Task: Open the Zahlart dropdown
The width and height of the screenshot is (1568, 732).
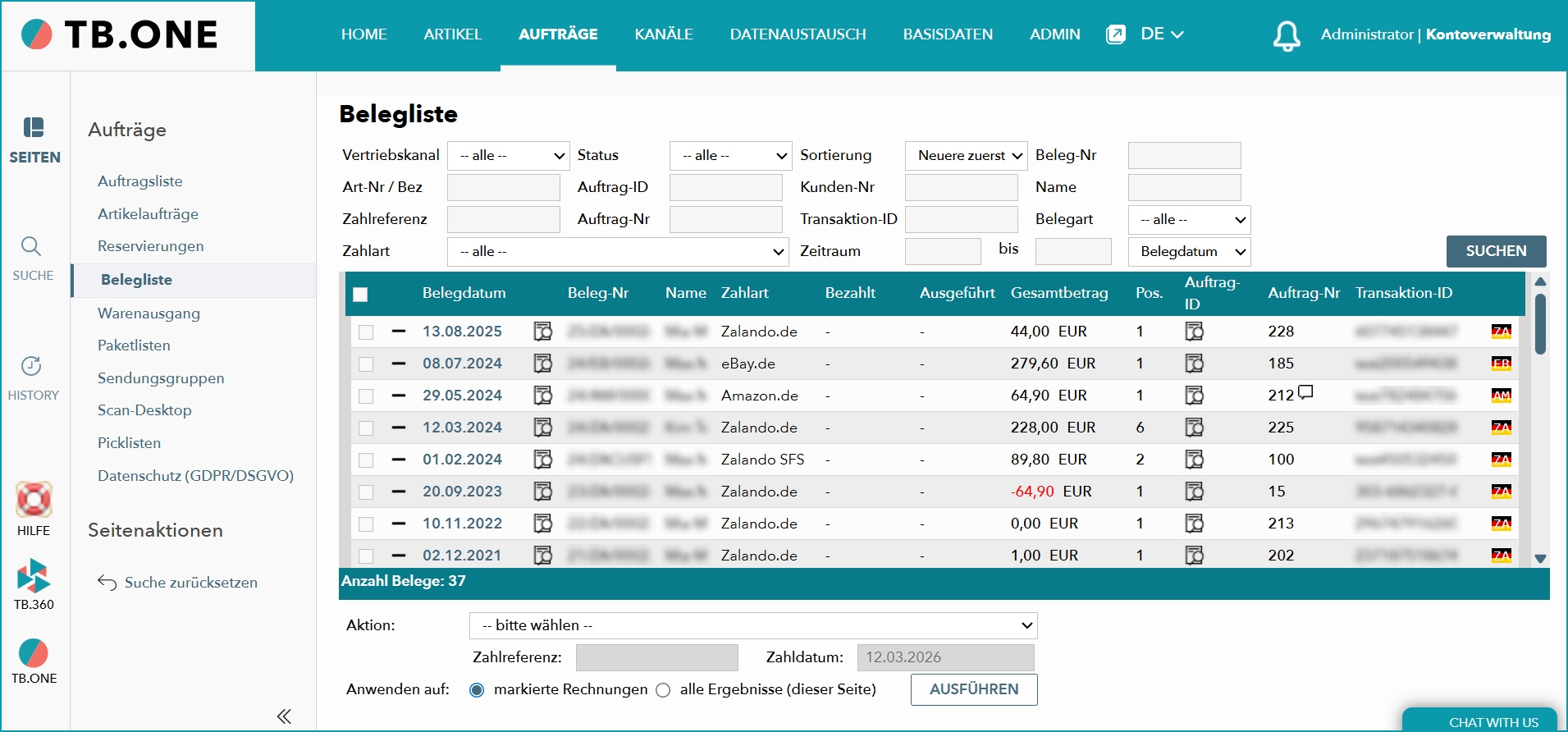Action: tap(618, 252)
